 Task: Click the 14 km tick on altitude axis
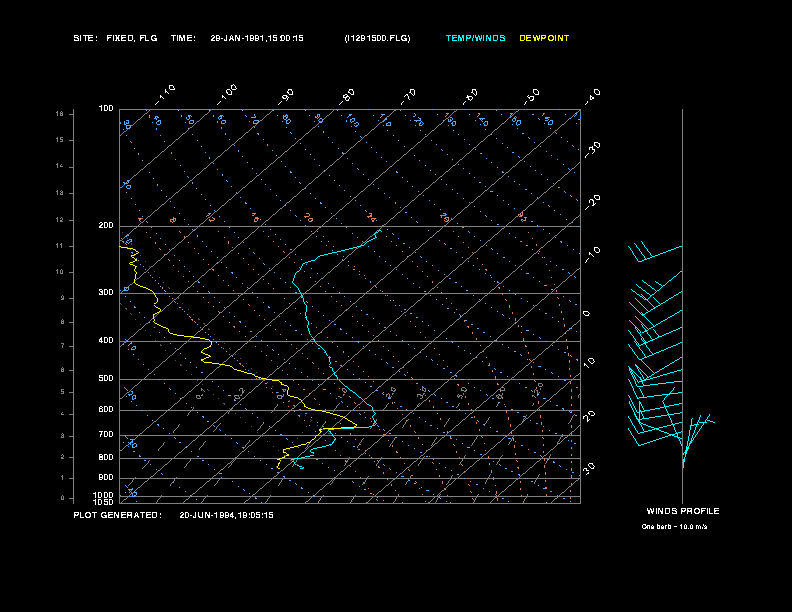(60, 166)
